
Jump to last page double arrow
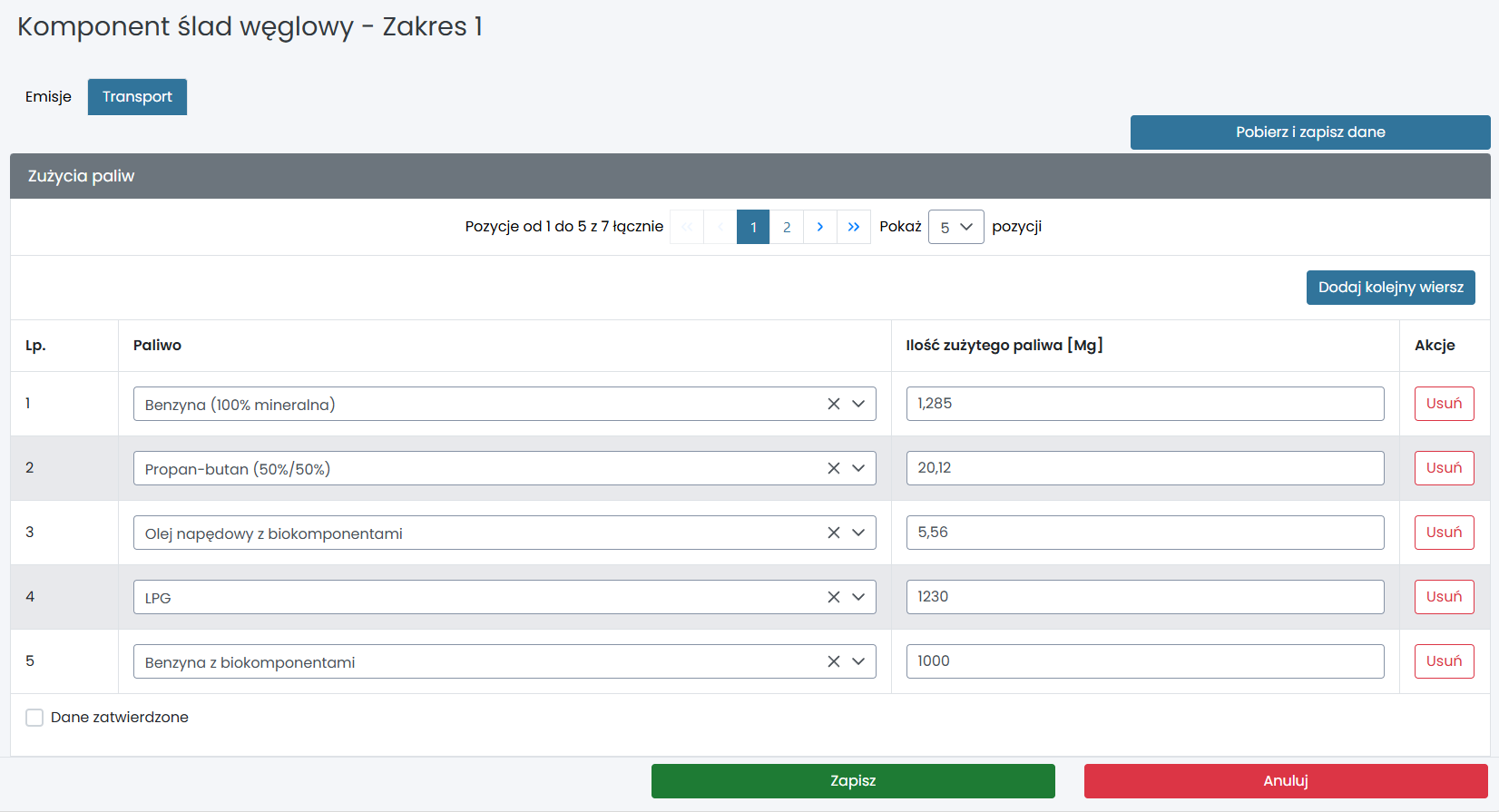pos(853,227)
